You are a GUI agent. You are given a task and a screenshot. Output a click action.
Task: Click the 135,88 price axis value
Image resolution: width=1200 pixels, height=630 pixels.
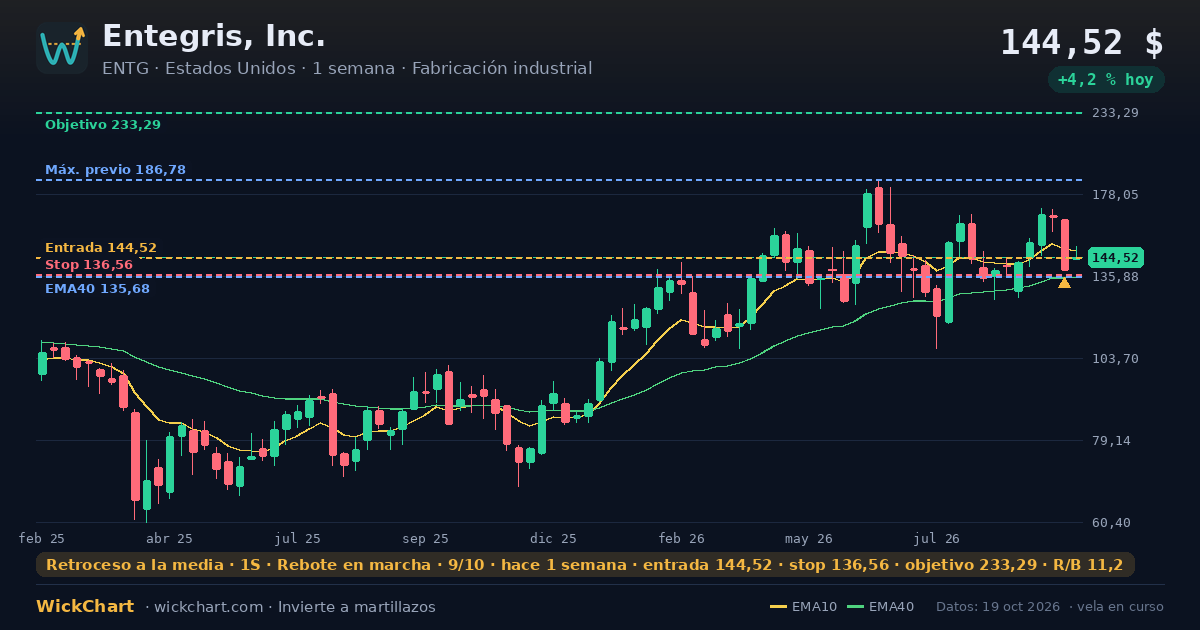1115,277
